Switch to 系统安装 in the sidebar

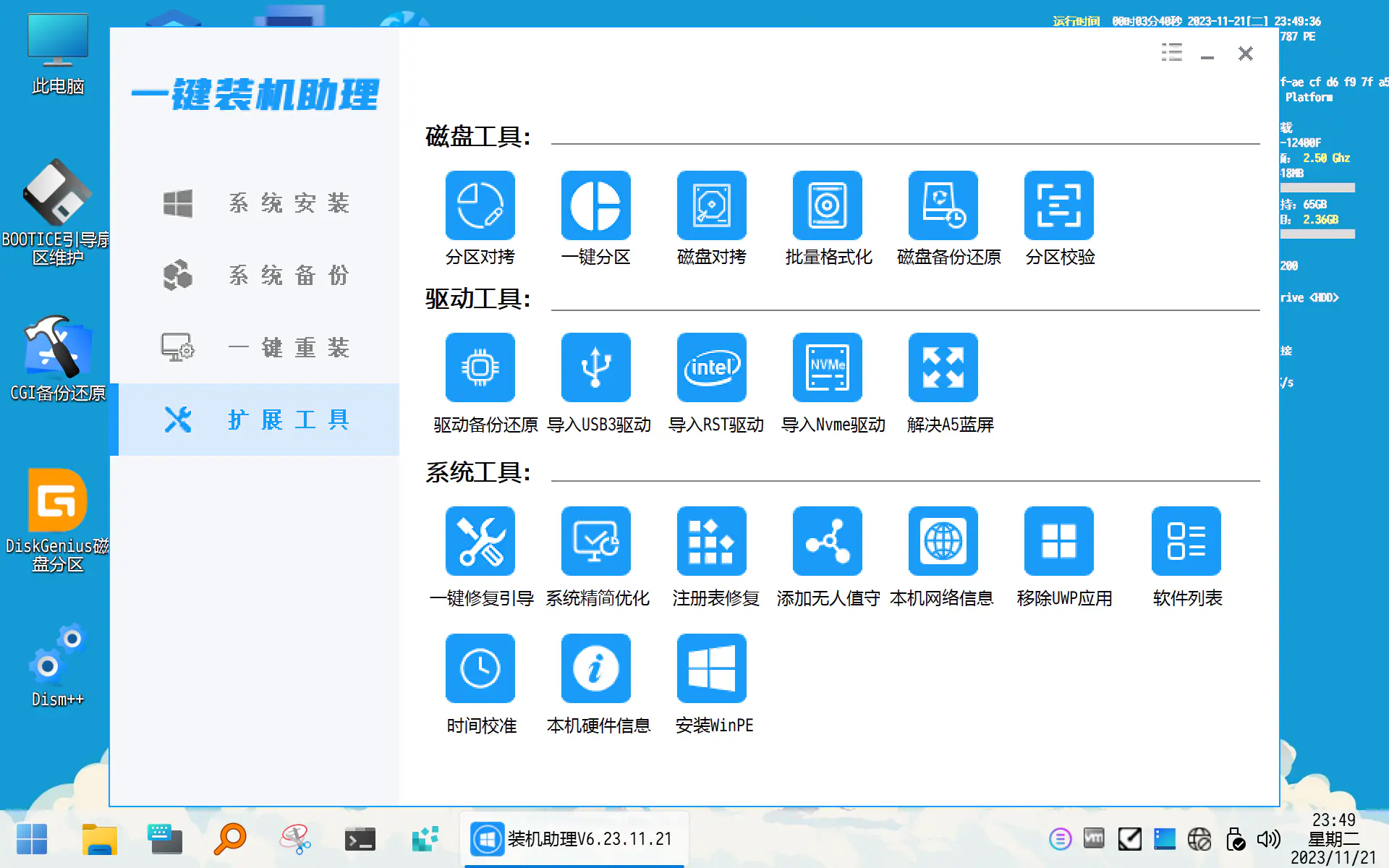(260, 203)
